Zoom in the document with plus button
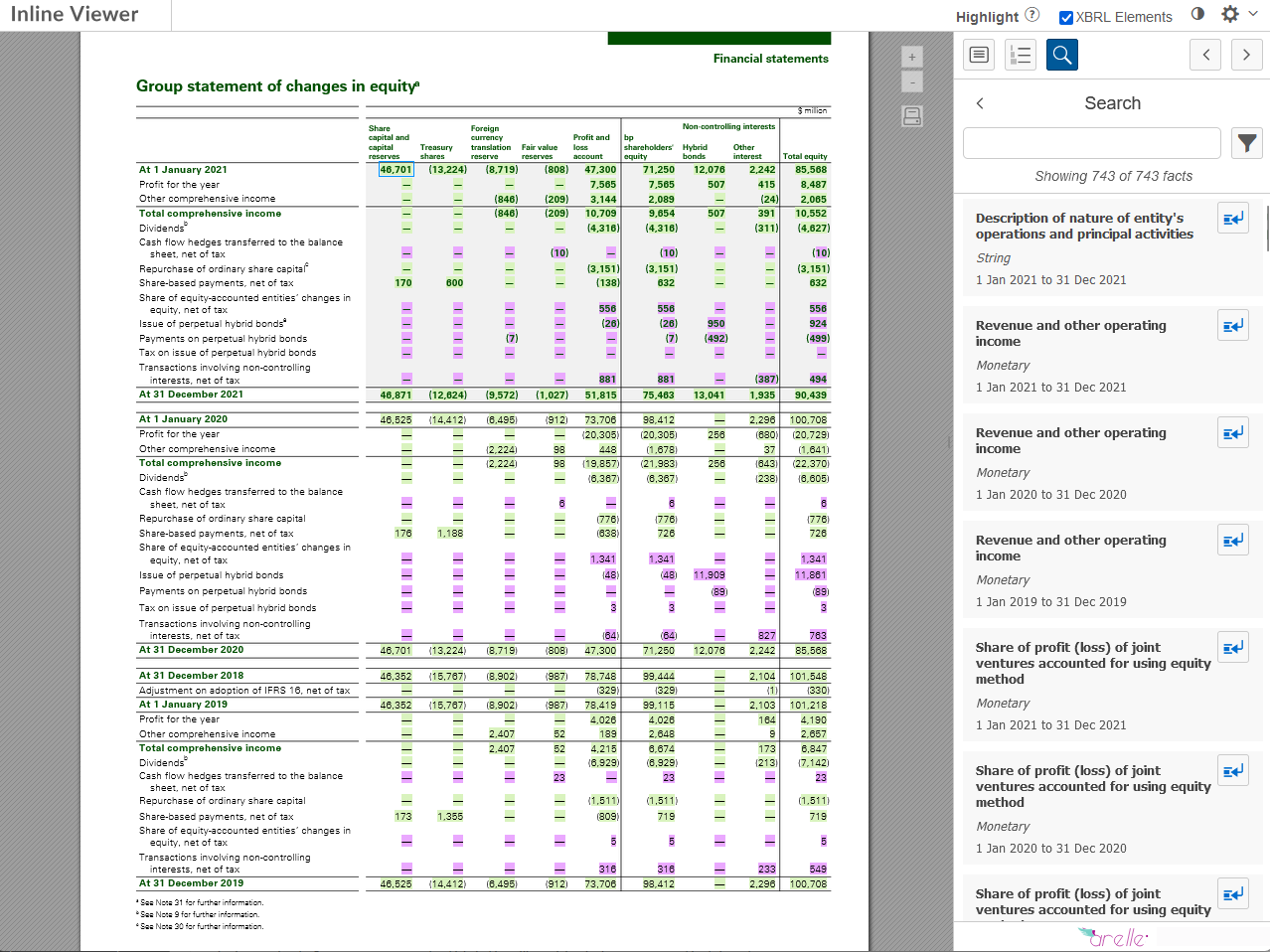Image resolution: width=1270 pixels, height=952 pixels. pyautogui.click(x=912, y=57)
